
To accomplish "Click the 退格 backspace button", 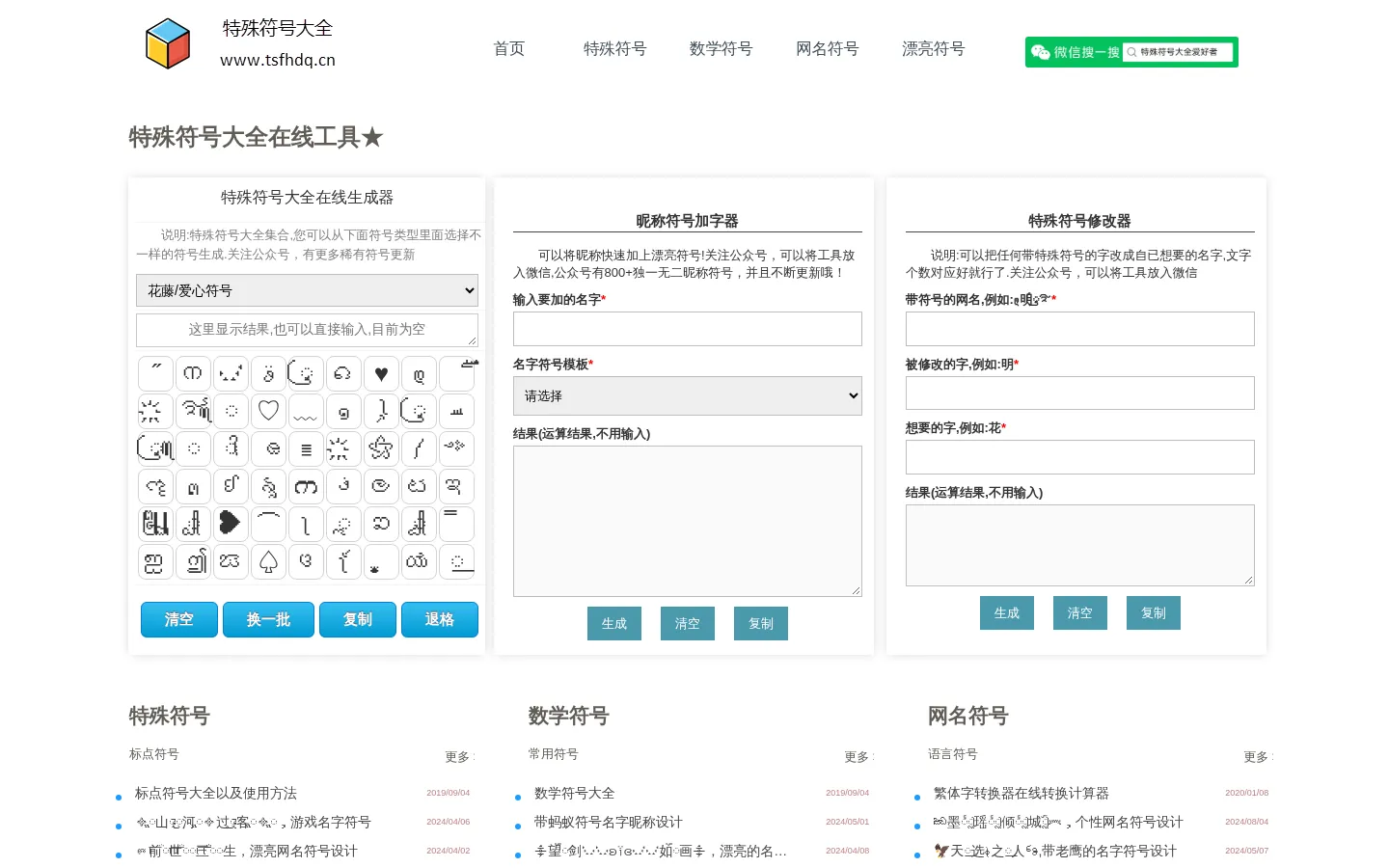I will point(440,619).
